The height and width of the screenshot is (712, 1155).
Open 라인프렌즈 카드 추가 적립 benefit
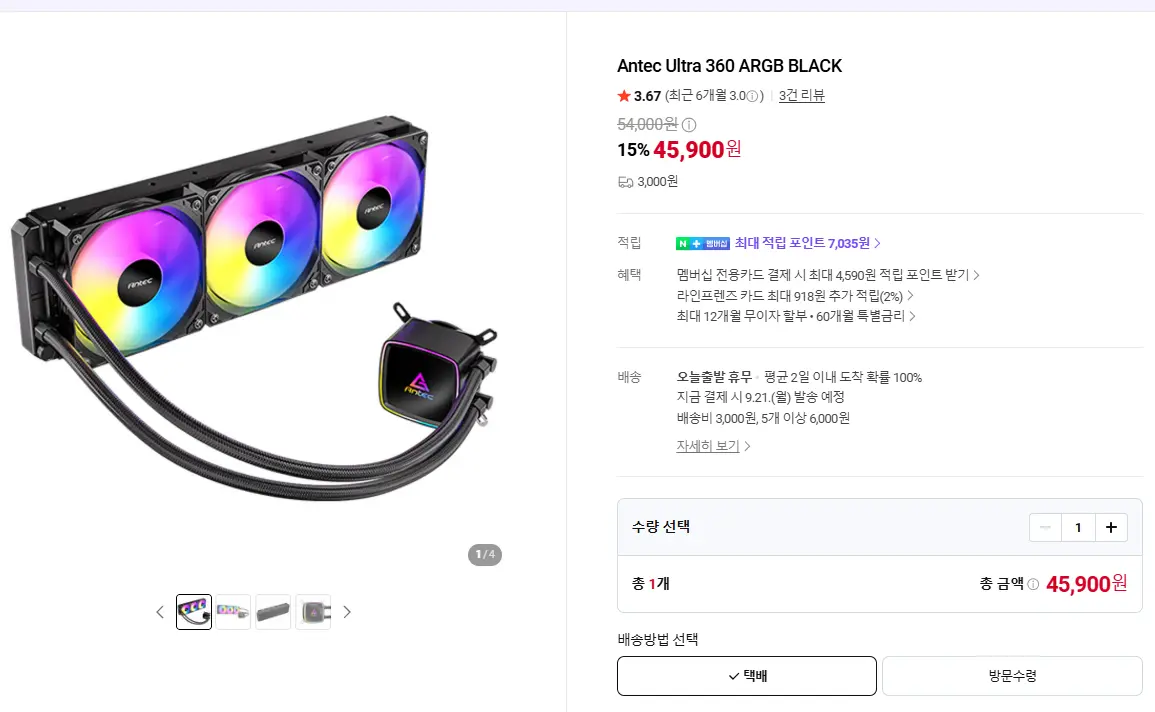click(795, 295)
